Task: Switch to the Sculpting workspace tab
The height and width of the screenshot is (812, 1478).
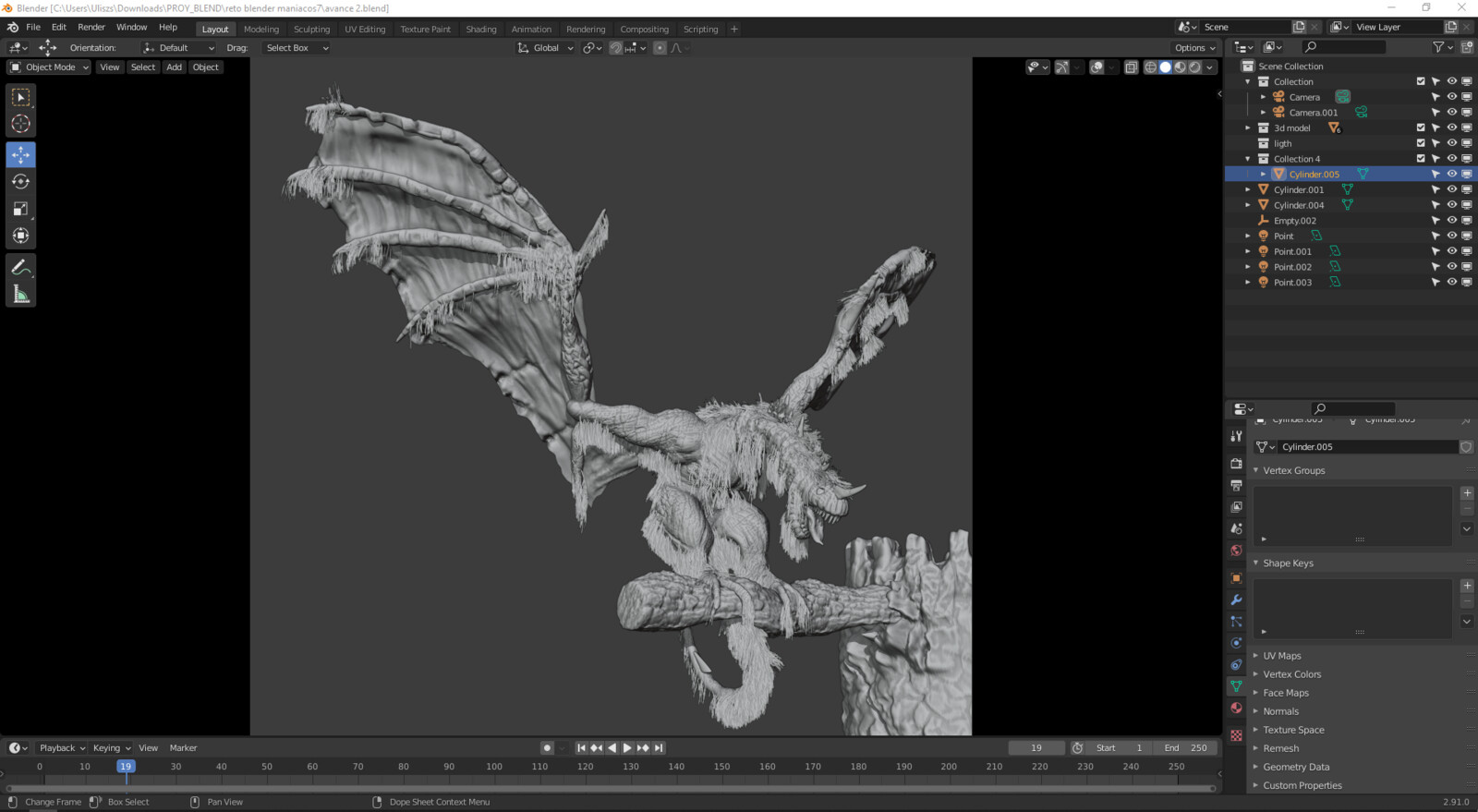Action: point(311,30)
